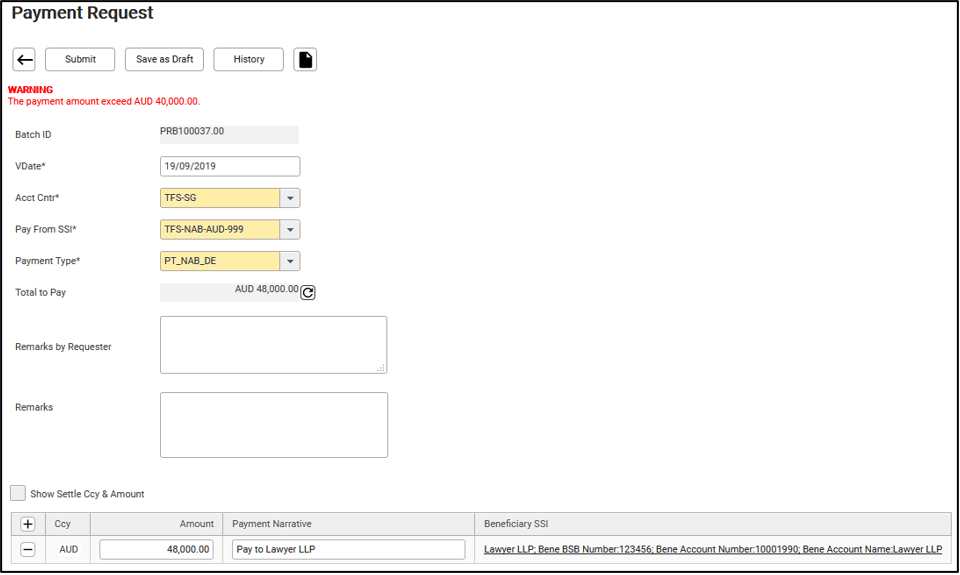Select the Amount field showing 48,000.00

coord(156,550)
